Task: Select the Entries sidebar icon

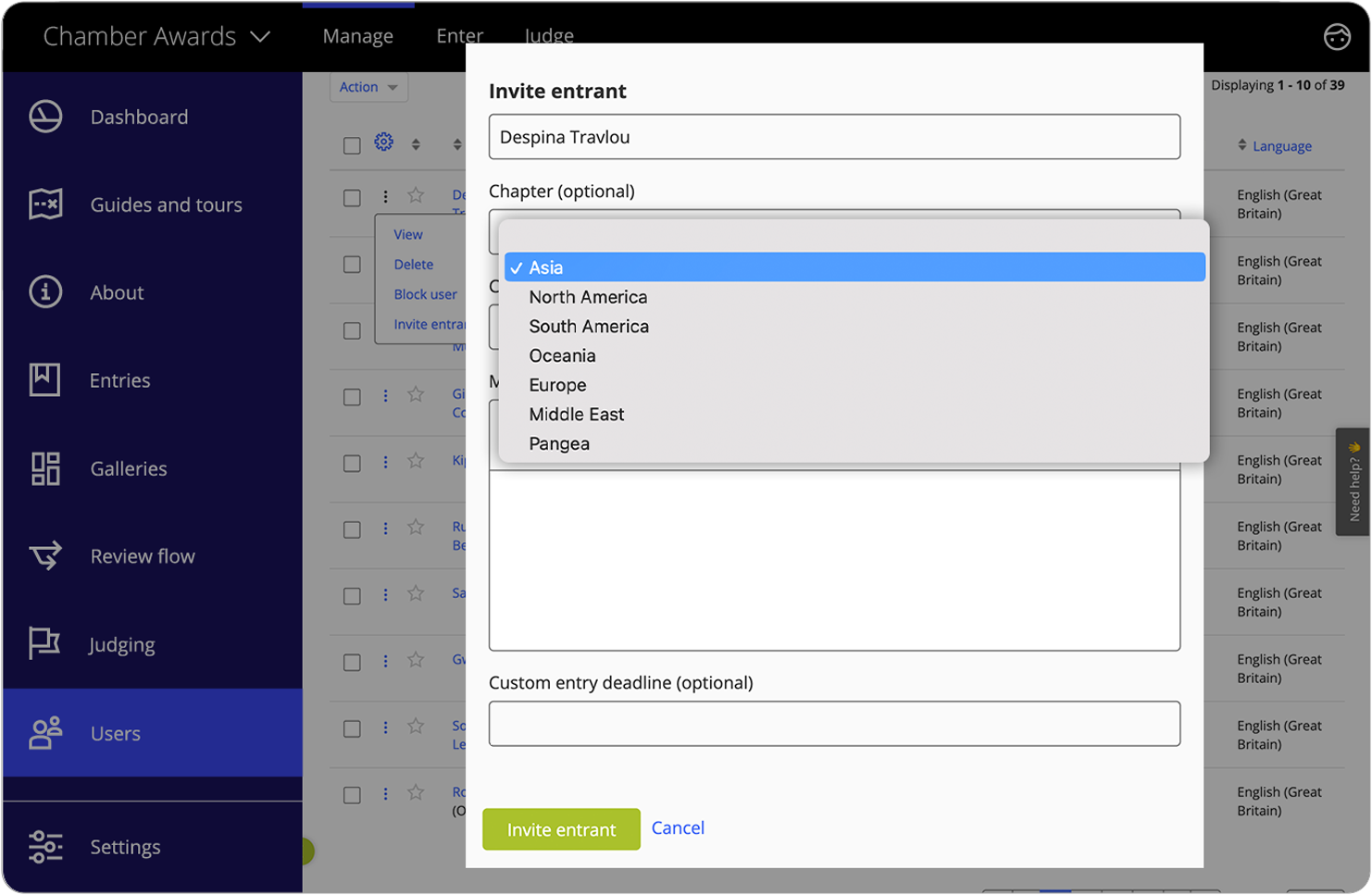Action: pyautogui.click(x=44, y=379)
